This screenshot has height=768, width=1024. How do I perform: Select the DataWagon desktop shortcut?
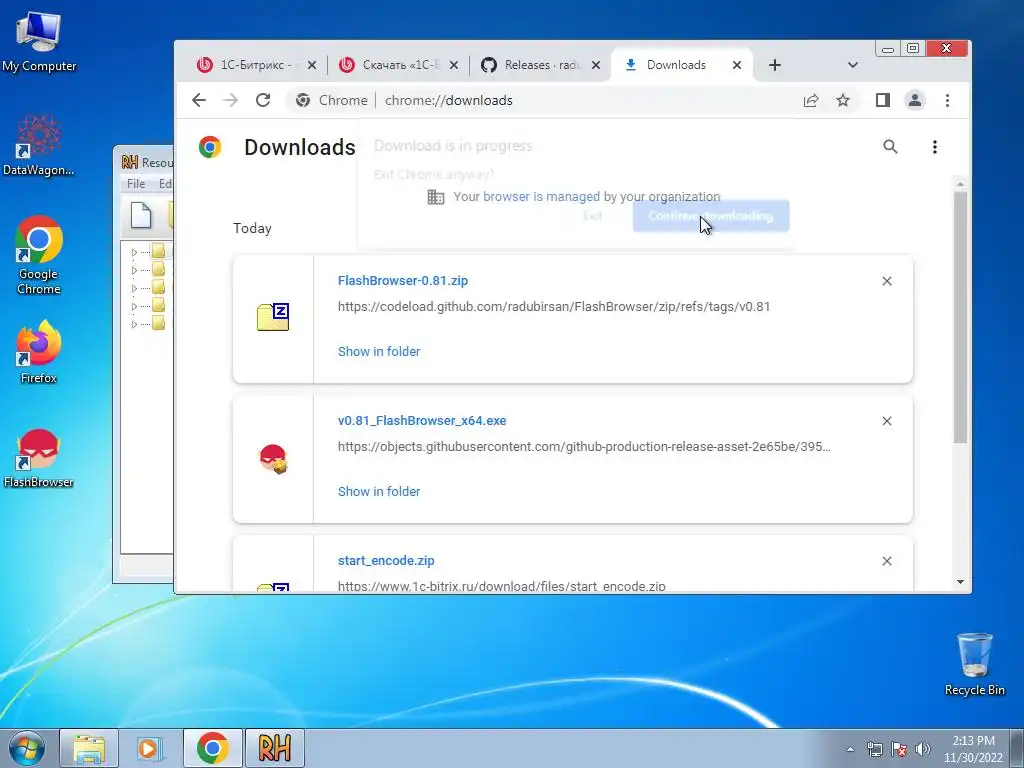coord(39,145)
